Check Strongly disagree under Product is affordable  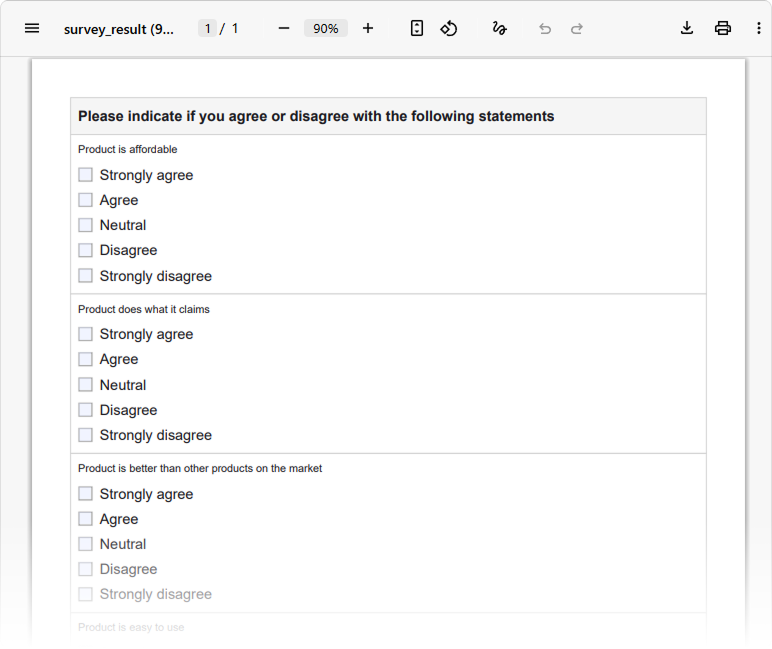(x=86, y=275)
